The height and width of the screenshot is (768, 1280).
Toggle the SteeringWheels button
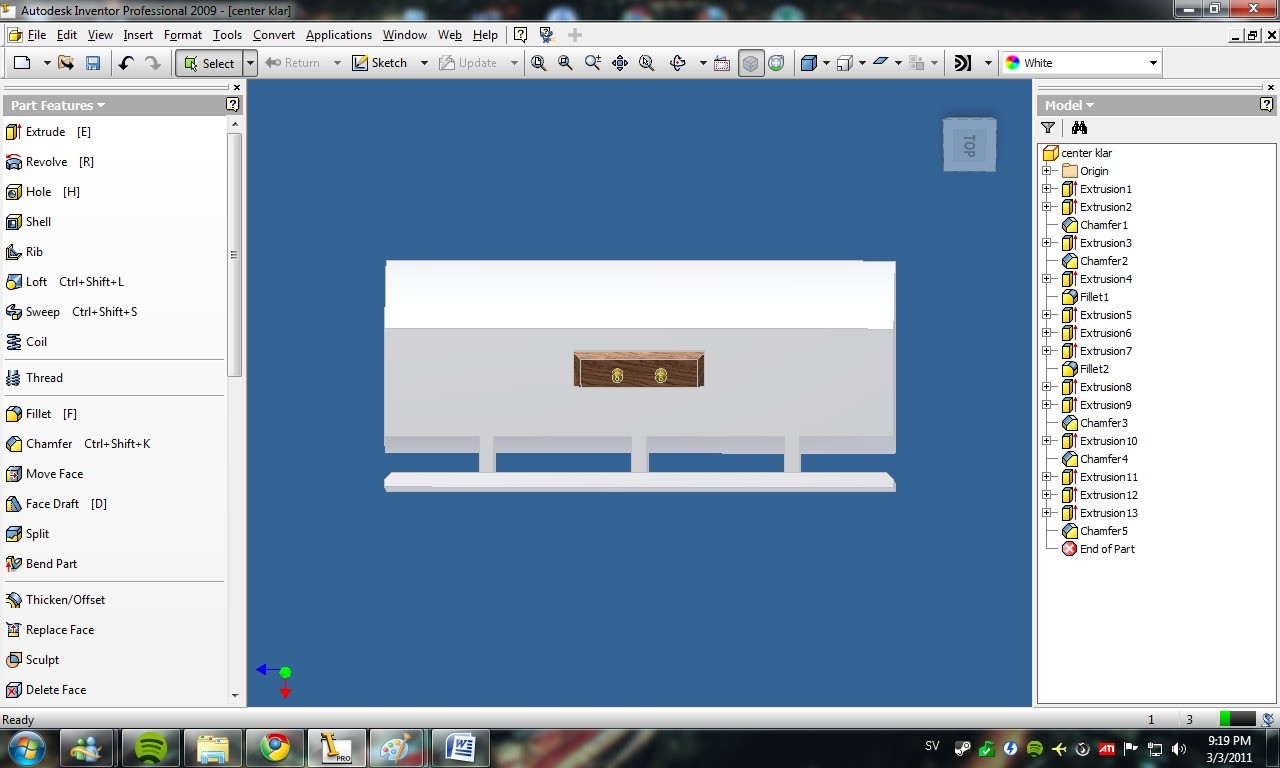tap(776, 63)
